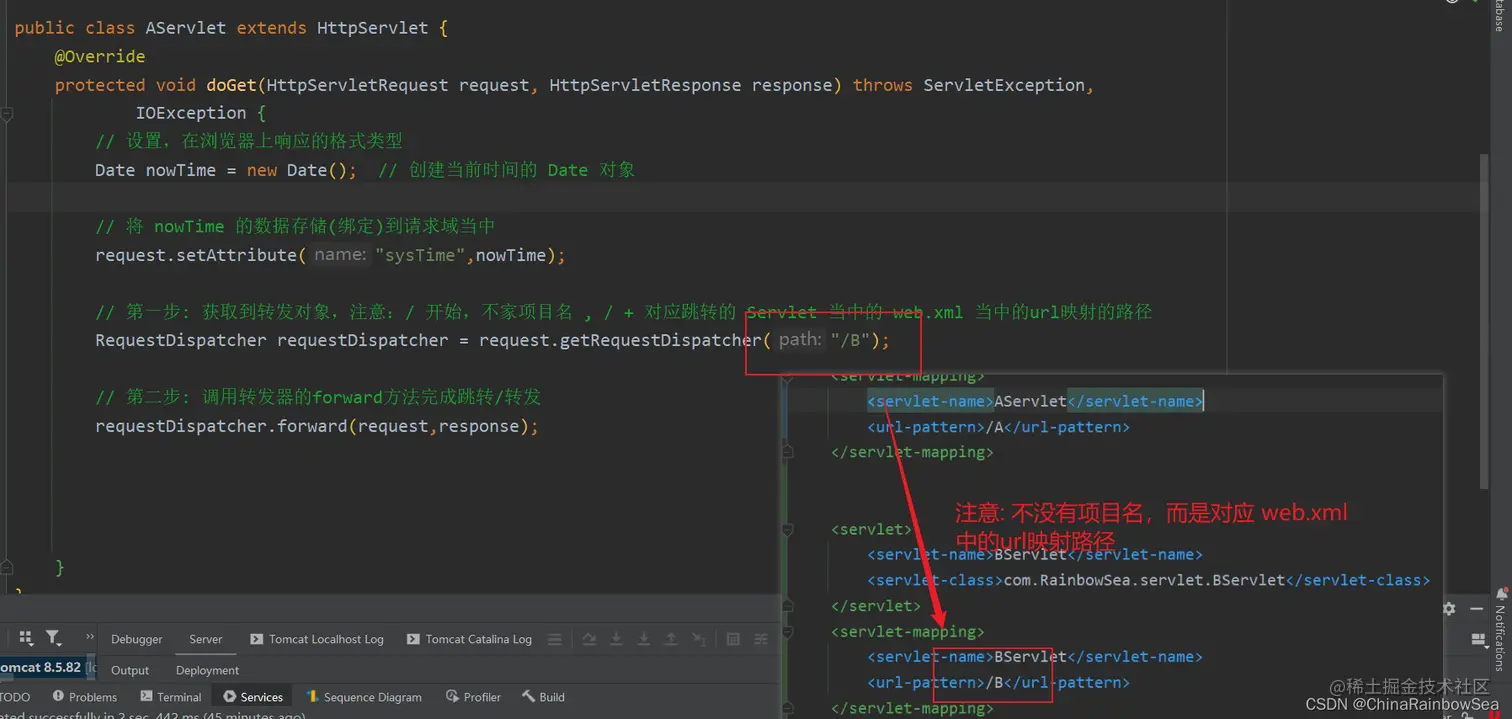
Task: Select the Output sub-tab
Action: [130, 670]
